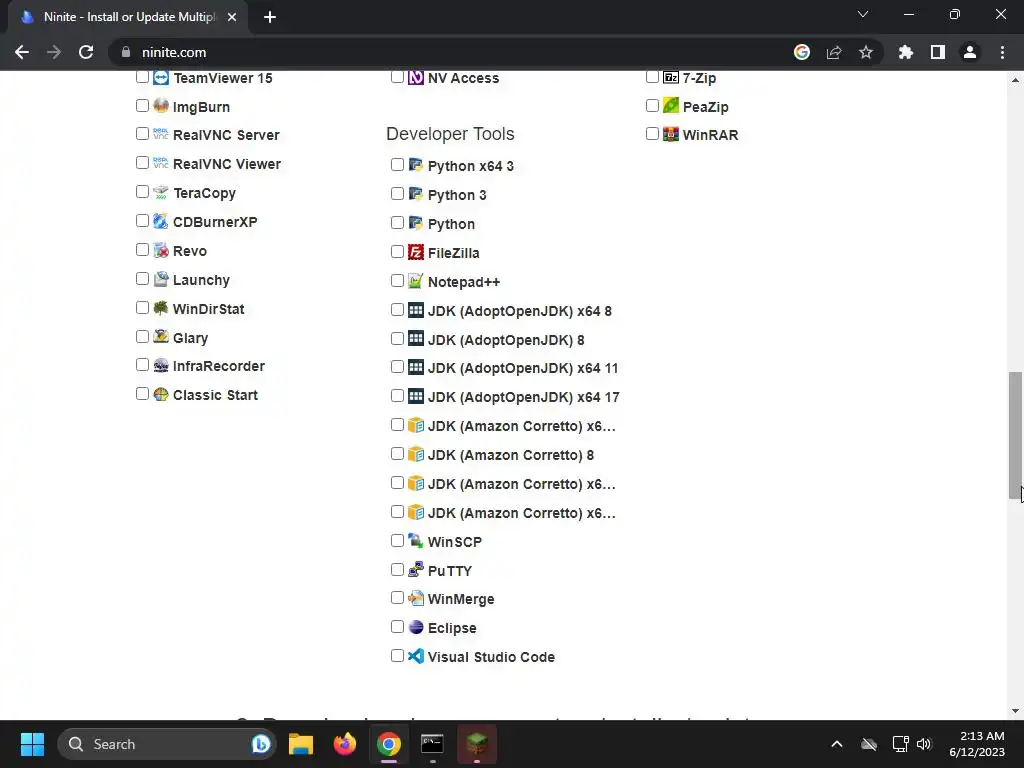The height and width of the screenshot is (768, 1024).
Task: Open Chrome extensions puzzle icon
Action: [906, 52]
